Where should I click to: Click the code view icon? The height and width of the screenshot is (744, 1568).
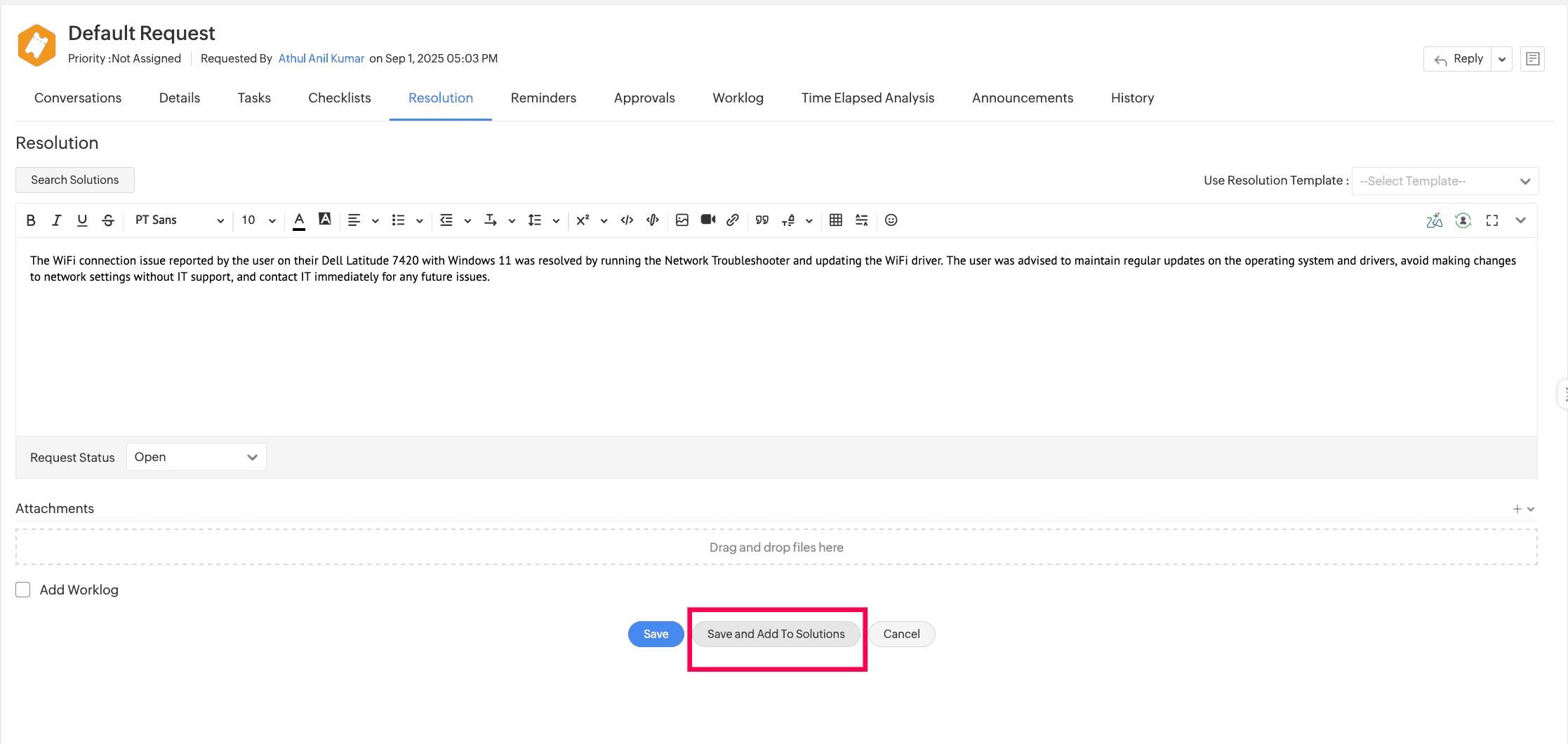[x=627, y=220]
